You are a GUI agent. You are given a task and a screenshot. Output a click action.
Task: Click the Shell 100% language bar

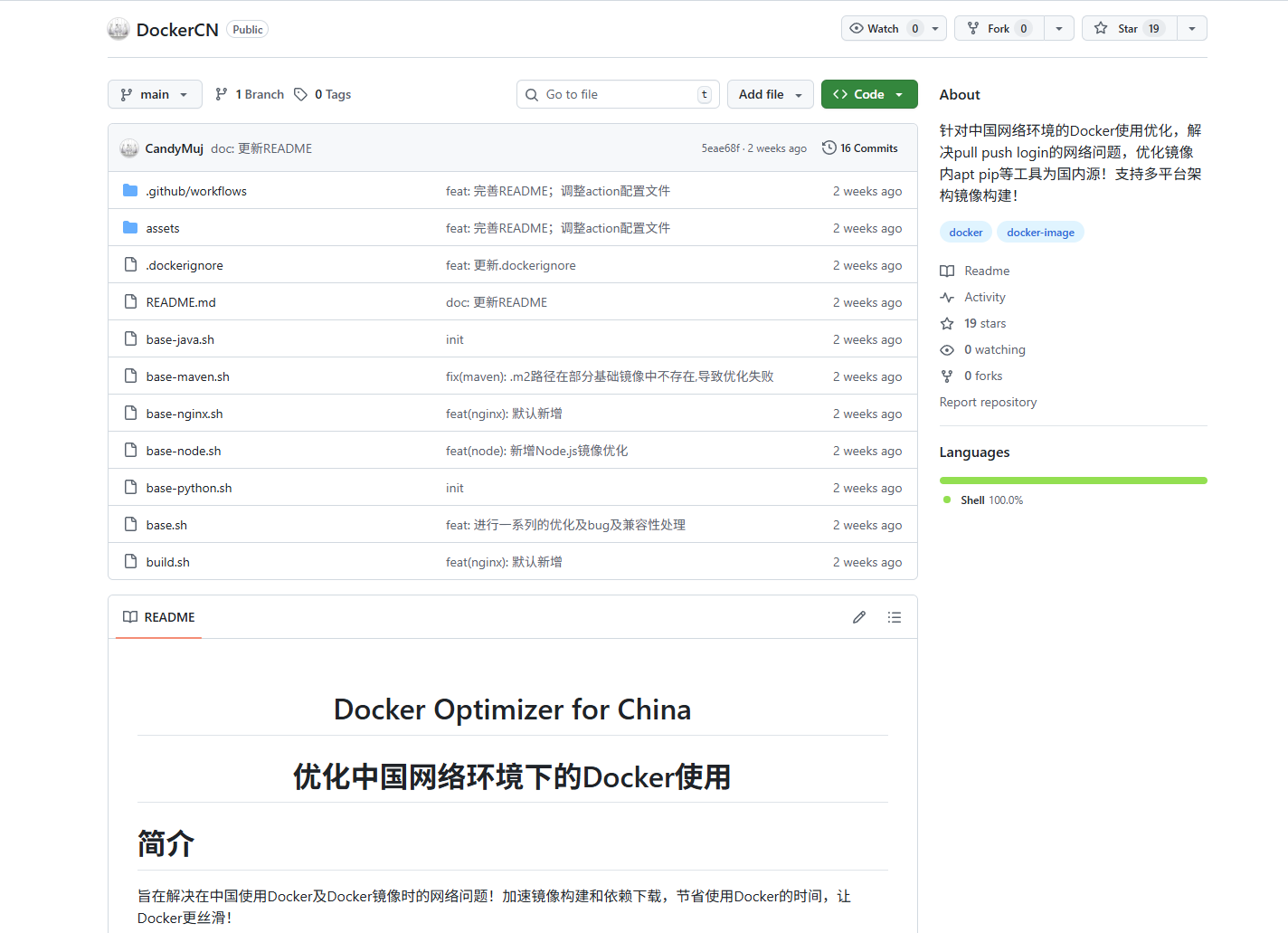click(x=1073, y=481)
